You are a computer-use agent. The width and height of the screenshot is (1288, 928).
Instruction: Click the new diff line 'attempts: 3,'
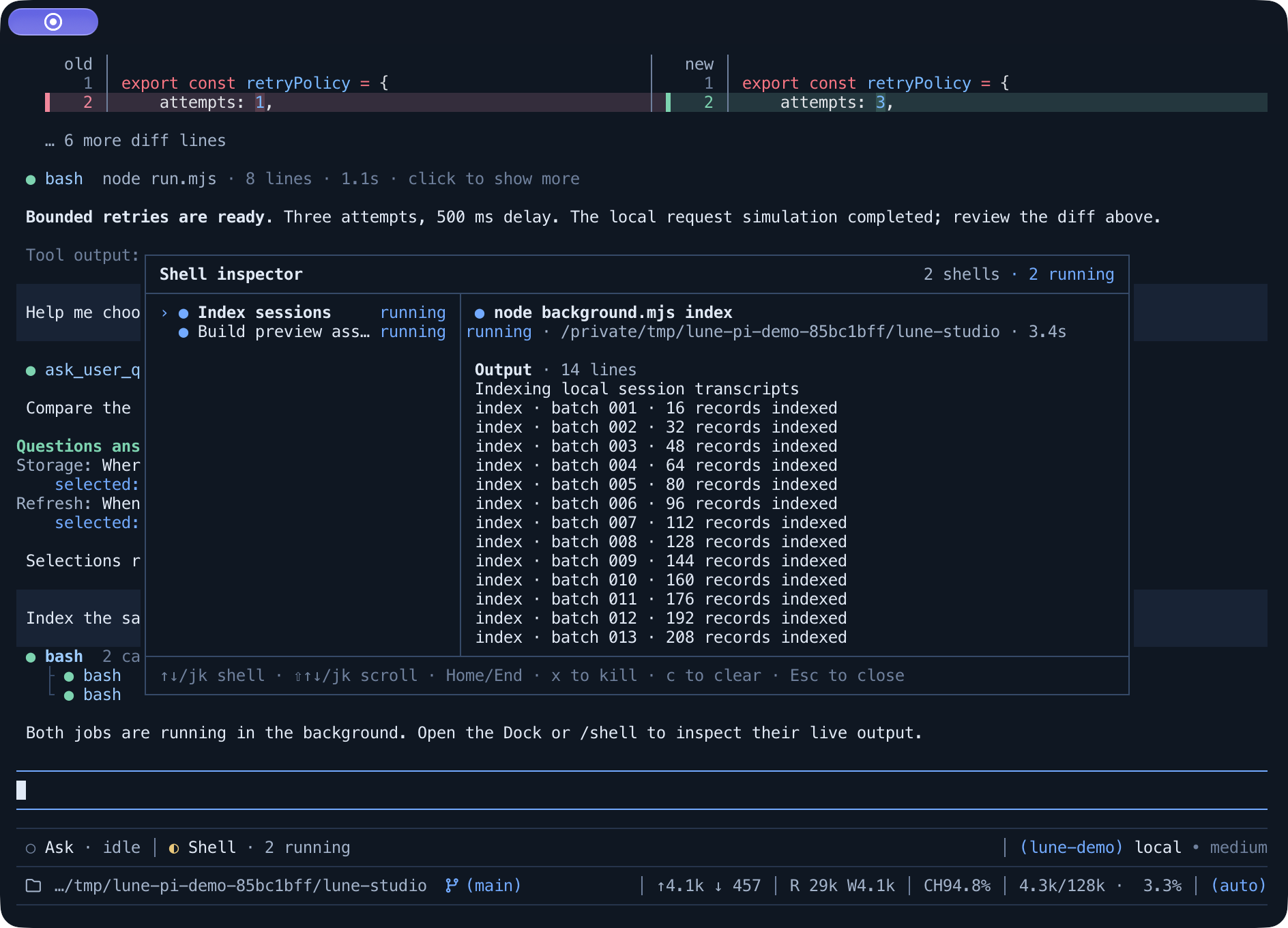[x=967, y=102]
